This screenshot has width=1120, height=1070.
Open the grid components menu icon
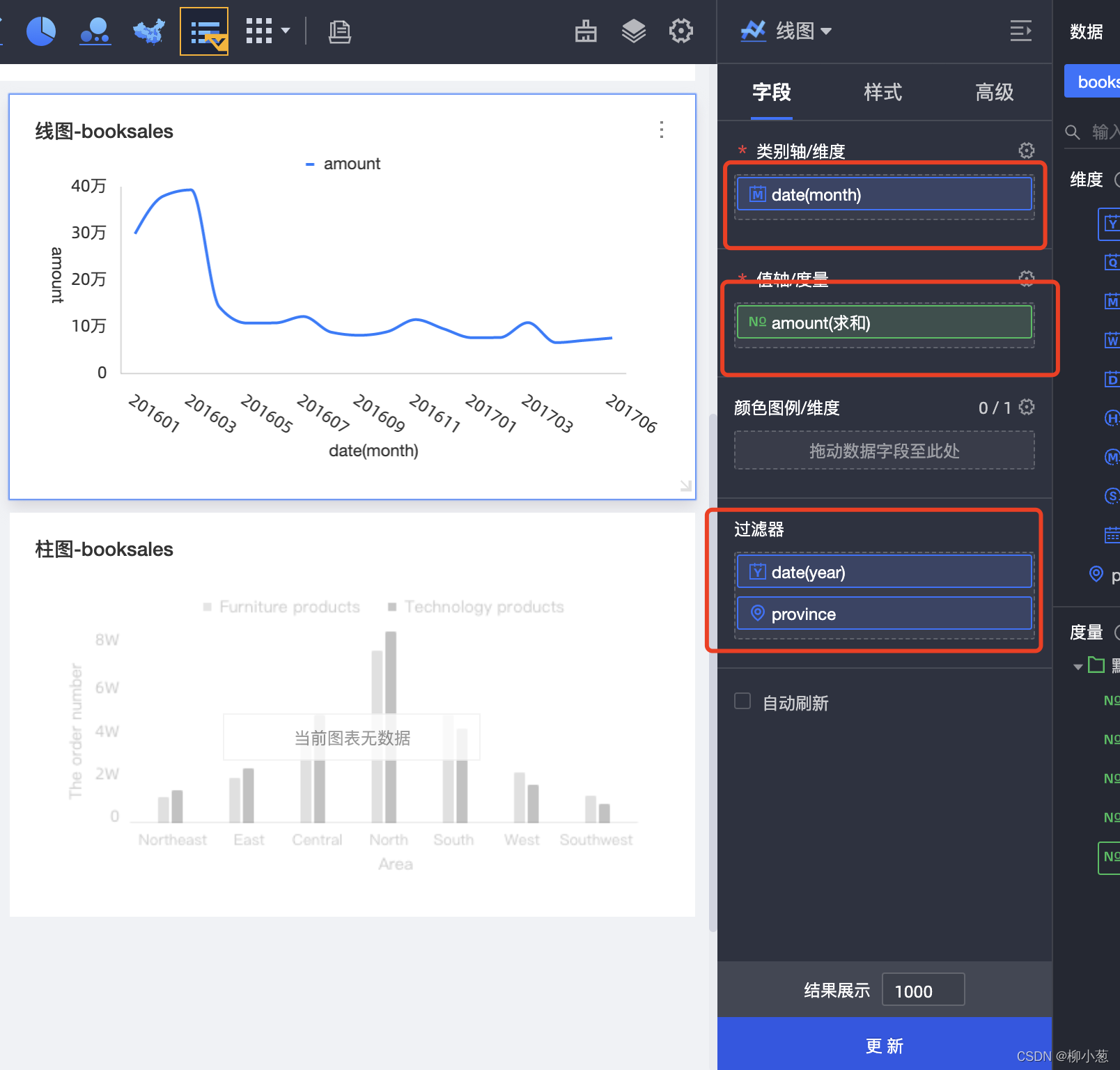259,31
